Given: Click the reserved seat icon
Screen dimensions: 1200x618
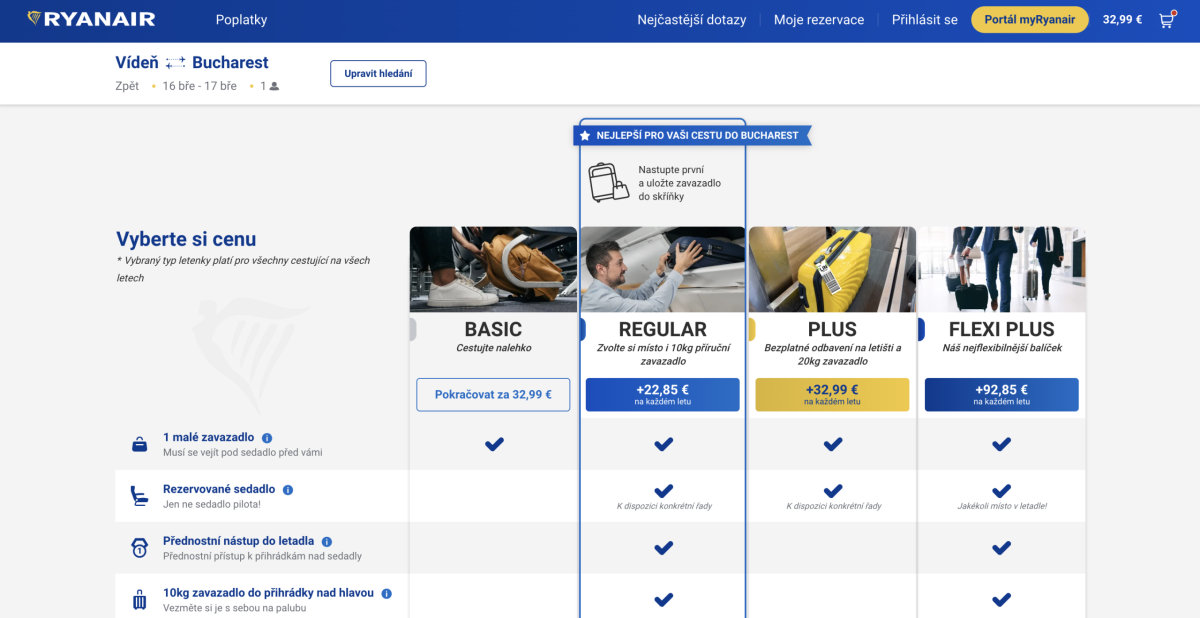Looking at the screenshot, I should 140,496.
